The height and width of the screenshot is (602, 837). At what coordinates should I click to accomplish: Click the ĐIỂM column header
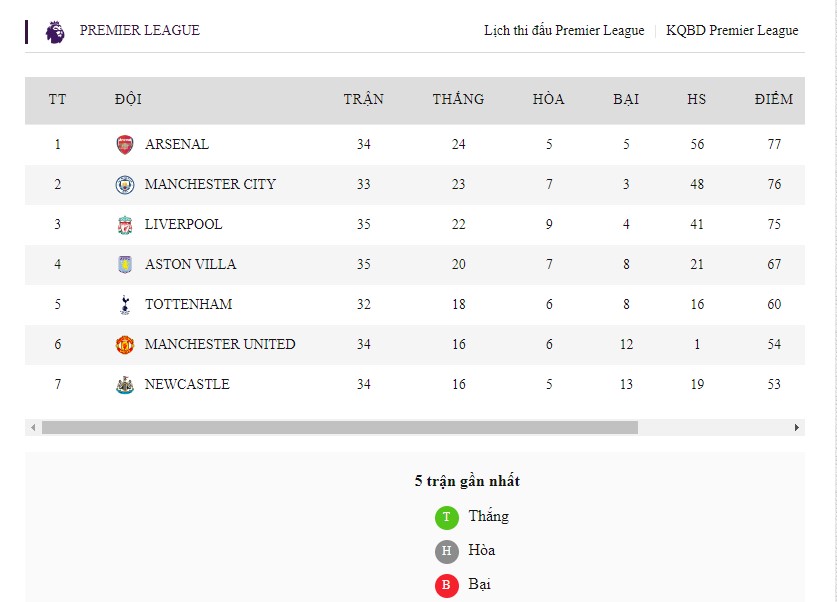click(774, 99)
